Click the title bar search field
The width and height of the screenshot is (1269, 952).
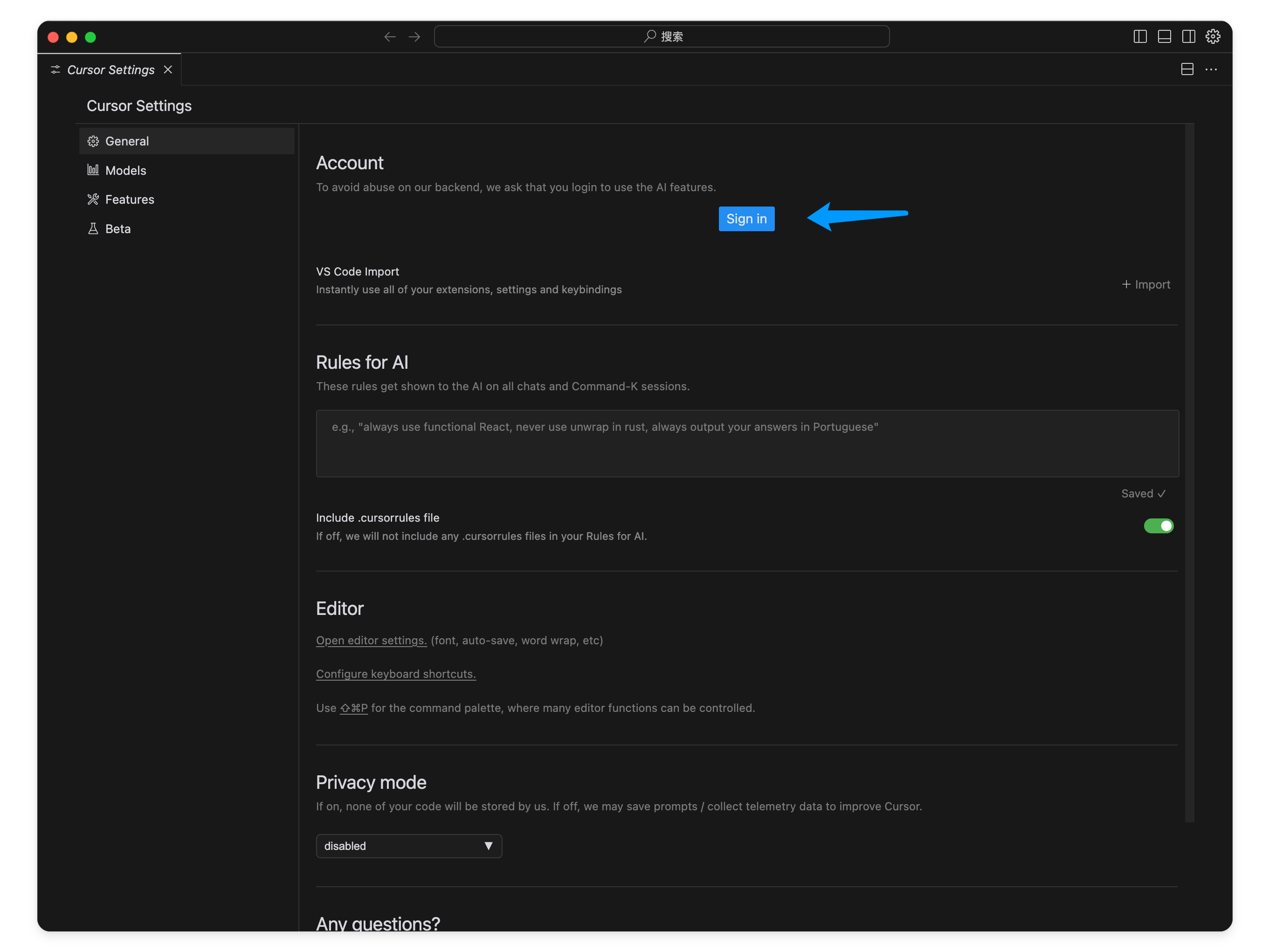[662, 36]
